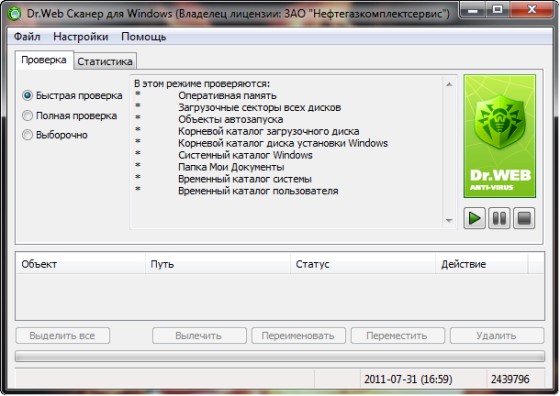
Task: Pause the scan with the pause button
Action: (x=499, y=218)
